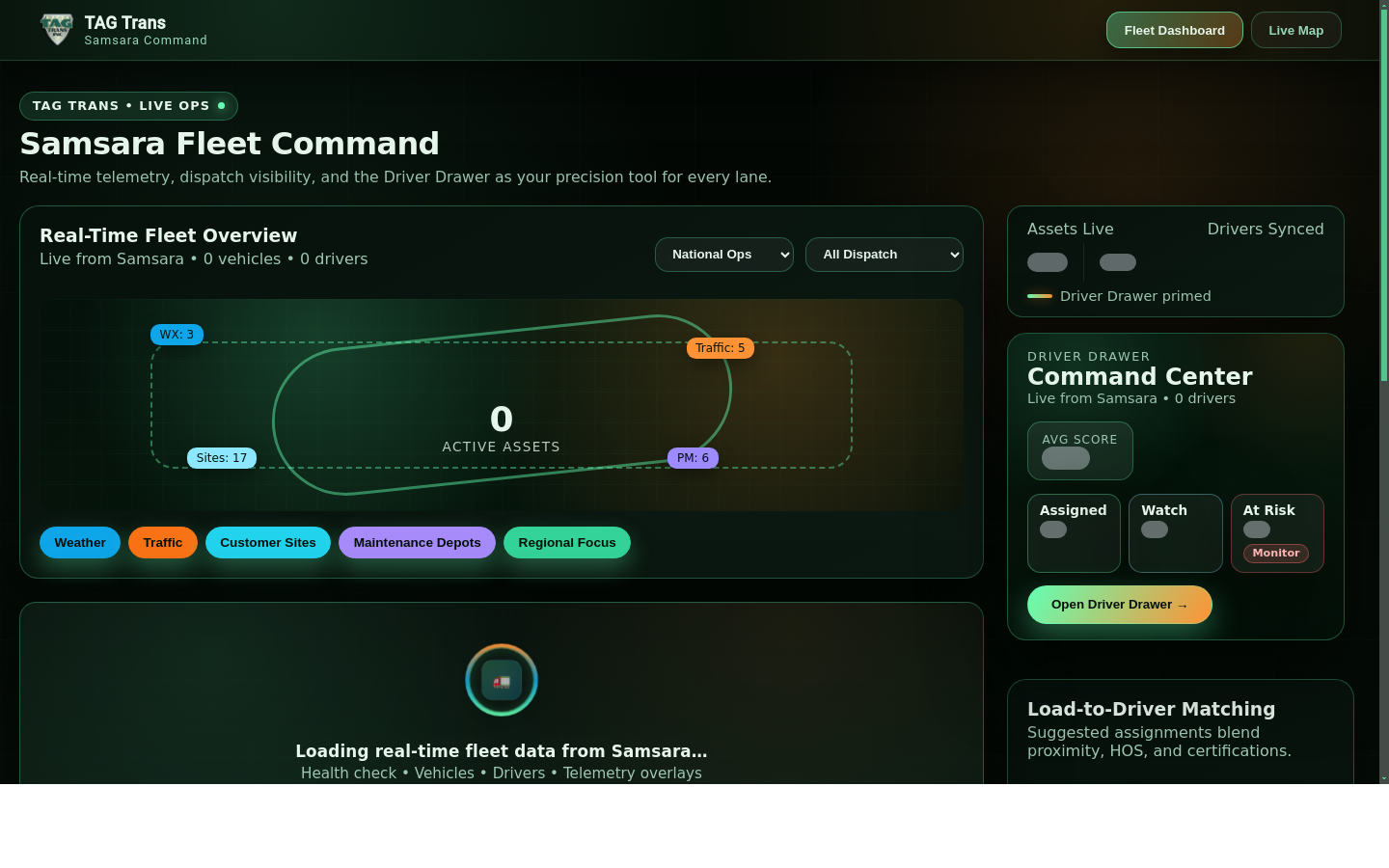Click the loading truck icon
Viewport: 1389px width, 868px height.
tap(502, 681)
